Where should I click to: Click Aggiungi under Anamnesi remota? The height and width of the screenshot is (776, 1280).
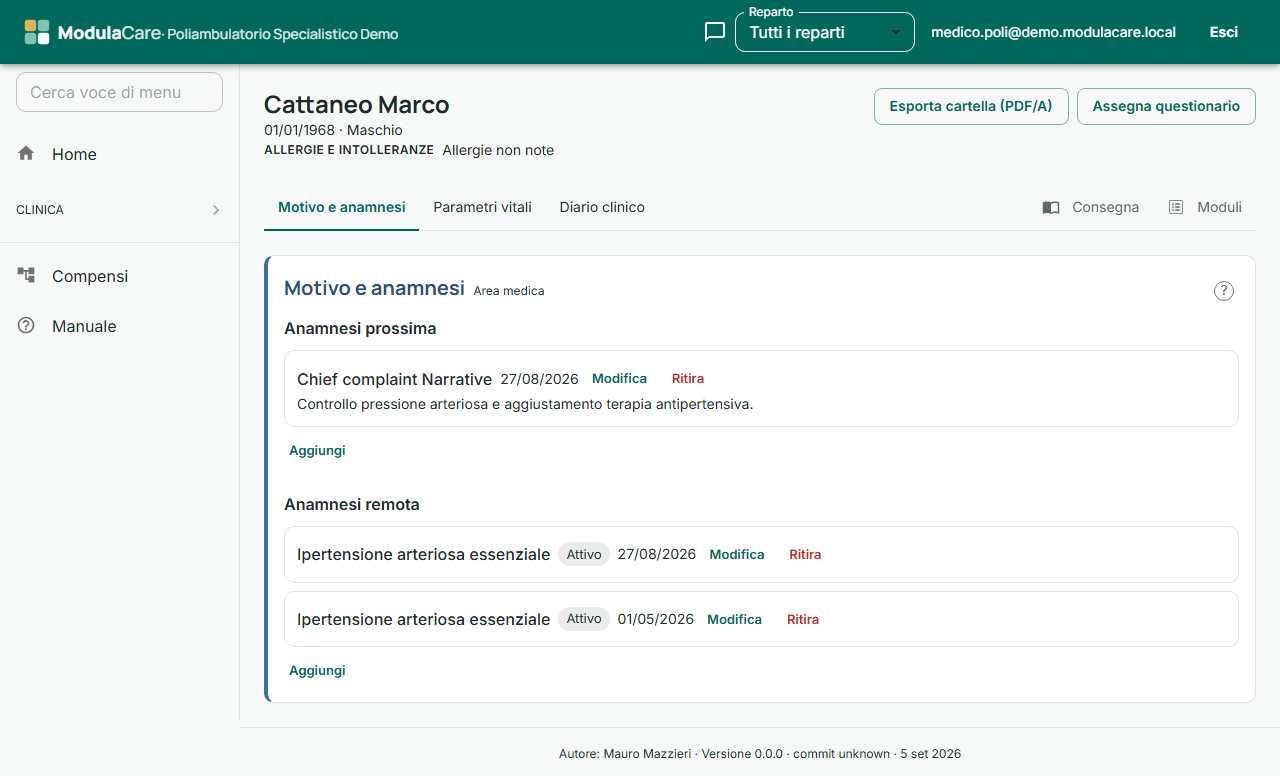click(317, 670)
